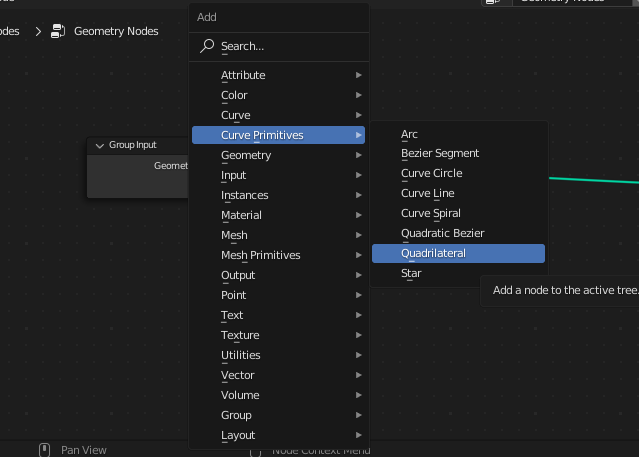Click the arrow beside Utilities
The image size is (639, 457).
tap(359, 355)
